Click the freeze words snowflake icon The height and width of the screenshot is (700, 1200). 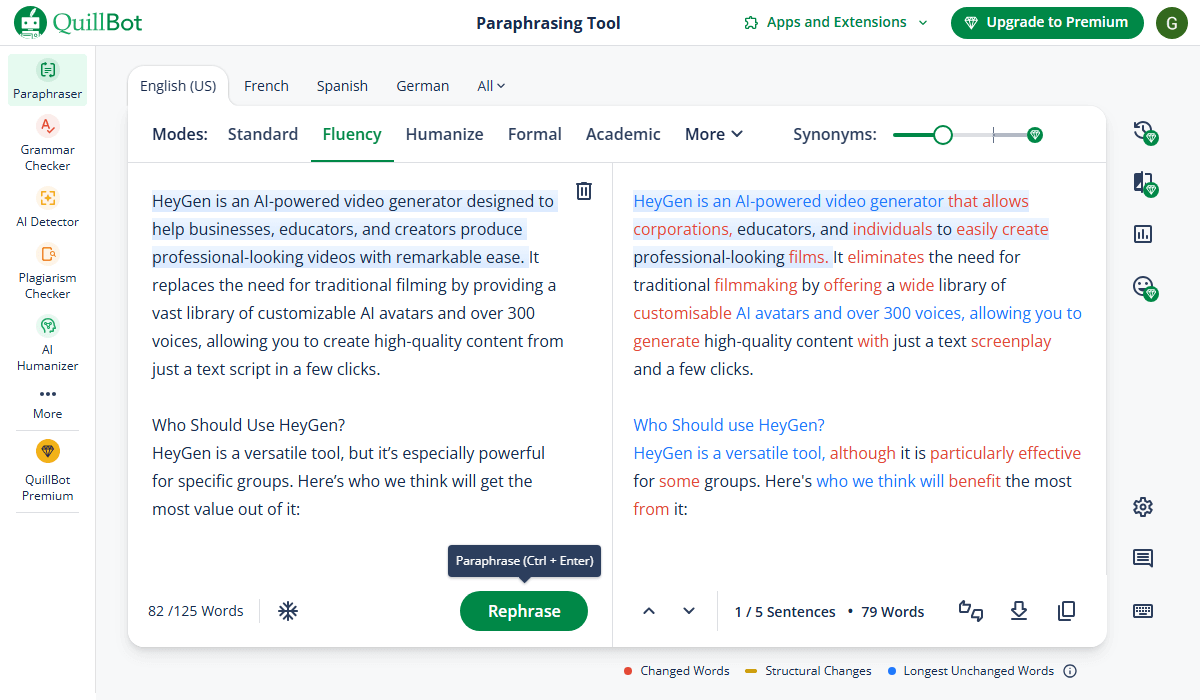(288, 611)
